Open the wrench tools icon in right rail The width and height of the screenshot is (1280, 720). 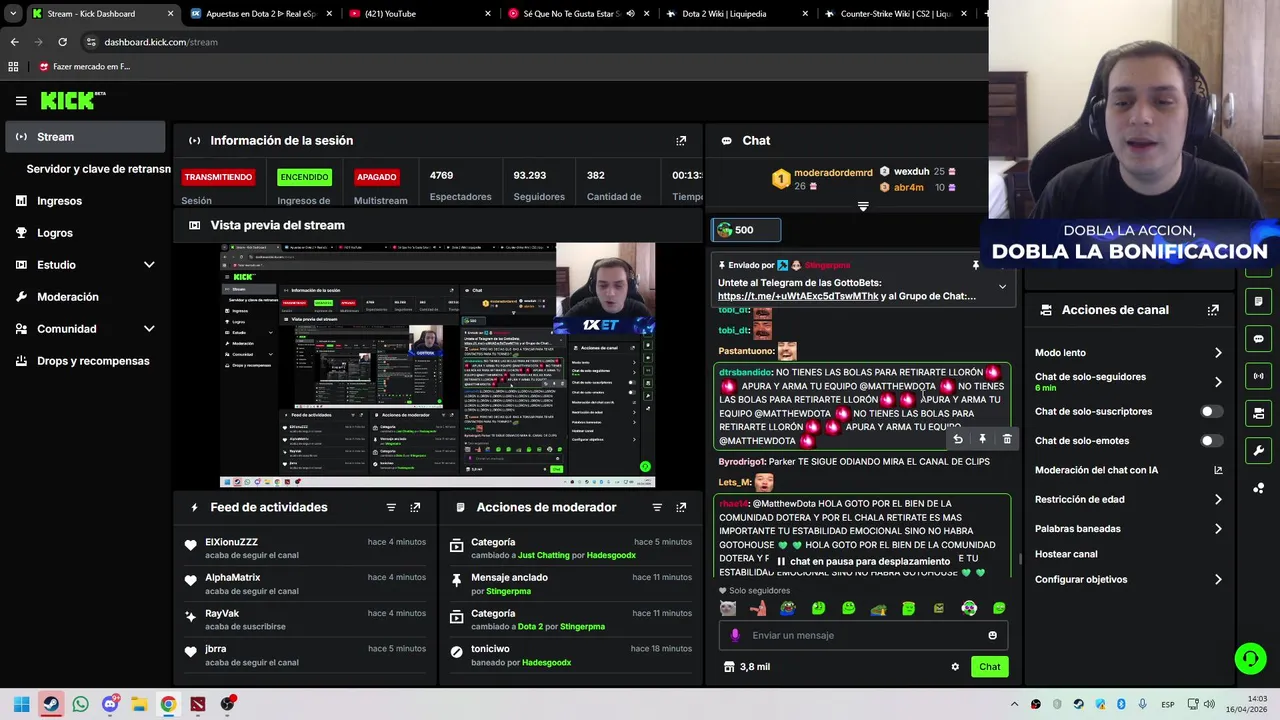click(x=1258, y=450)
